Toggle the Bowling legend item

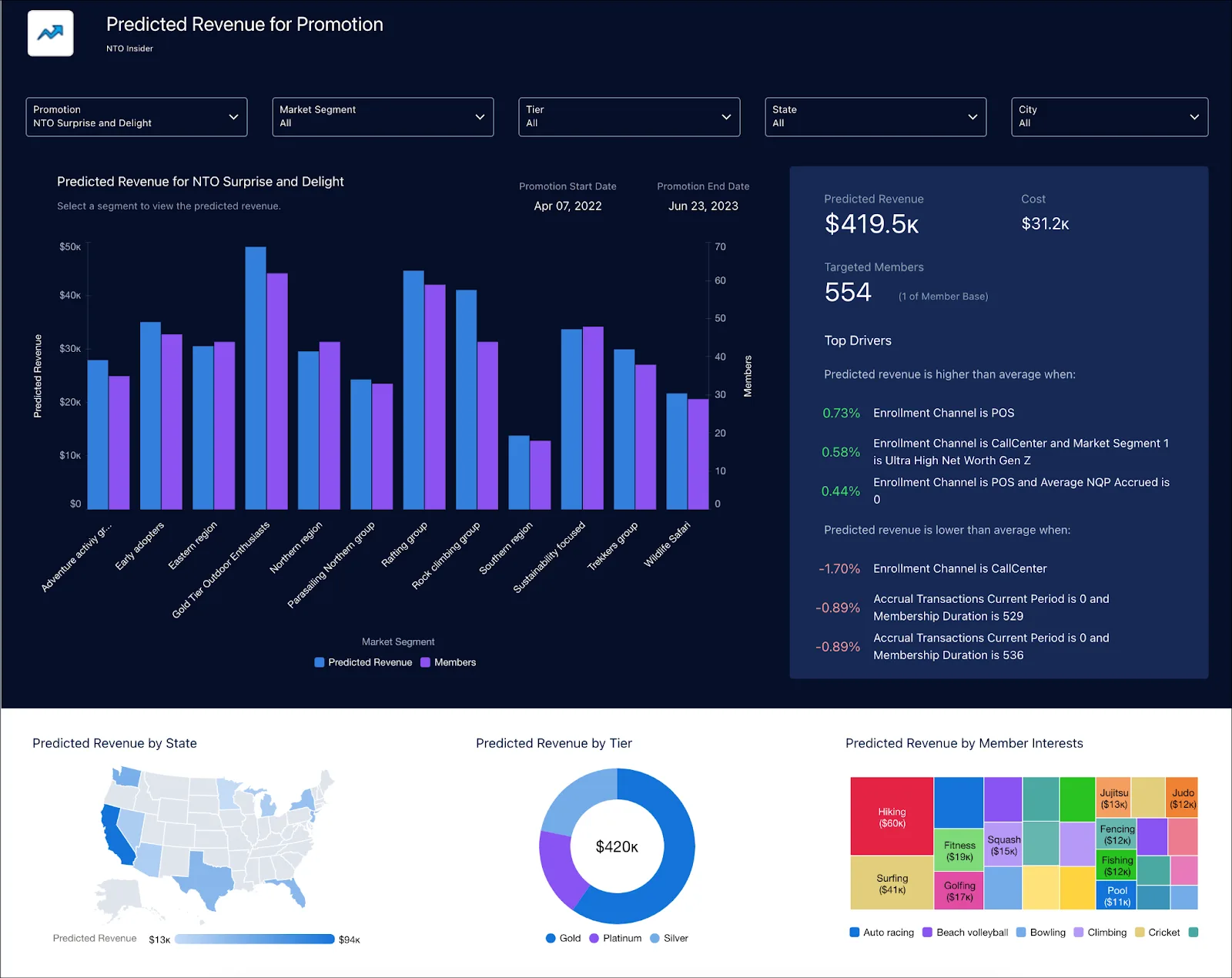(x=1041, y=933)
